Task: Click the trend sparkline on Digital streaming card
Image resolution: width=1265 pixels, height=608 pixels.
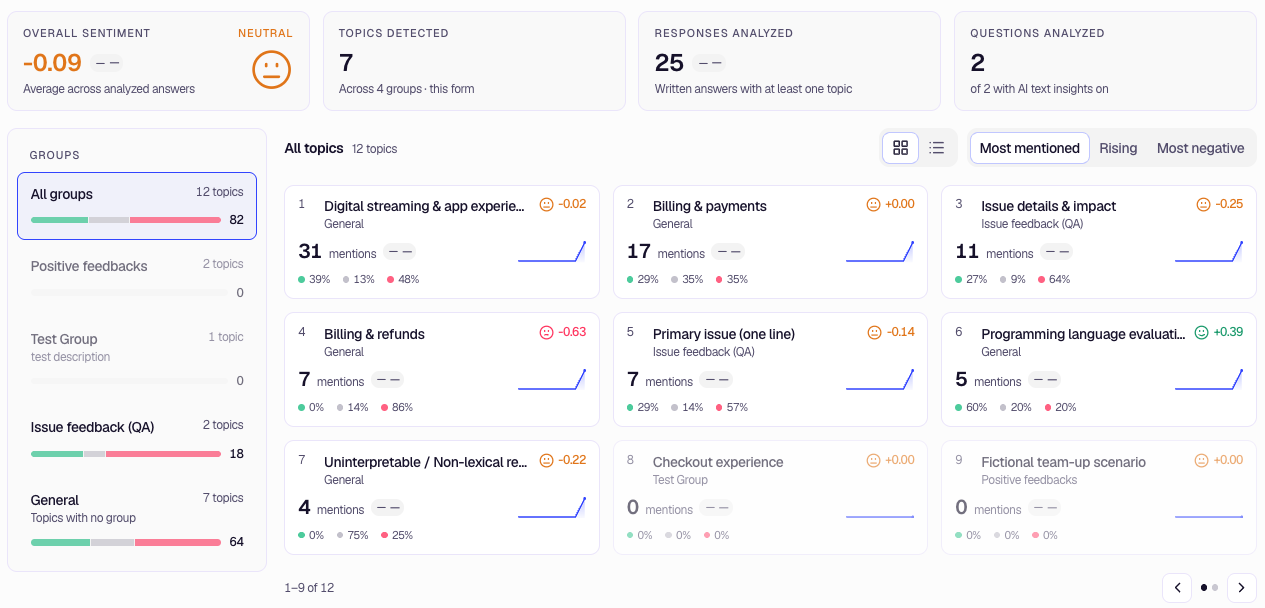Action: (x=552, y=252)
